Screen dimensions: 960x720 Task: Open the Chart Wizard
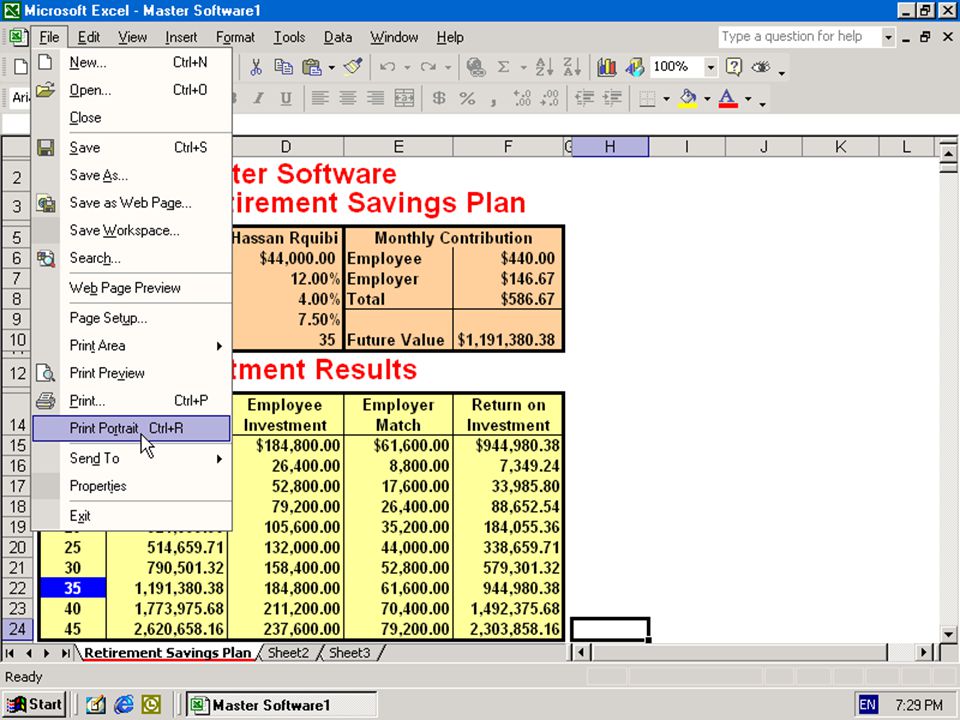607,67
